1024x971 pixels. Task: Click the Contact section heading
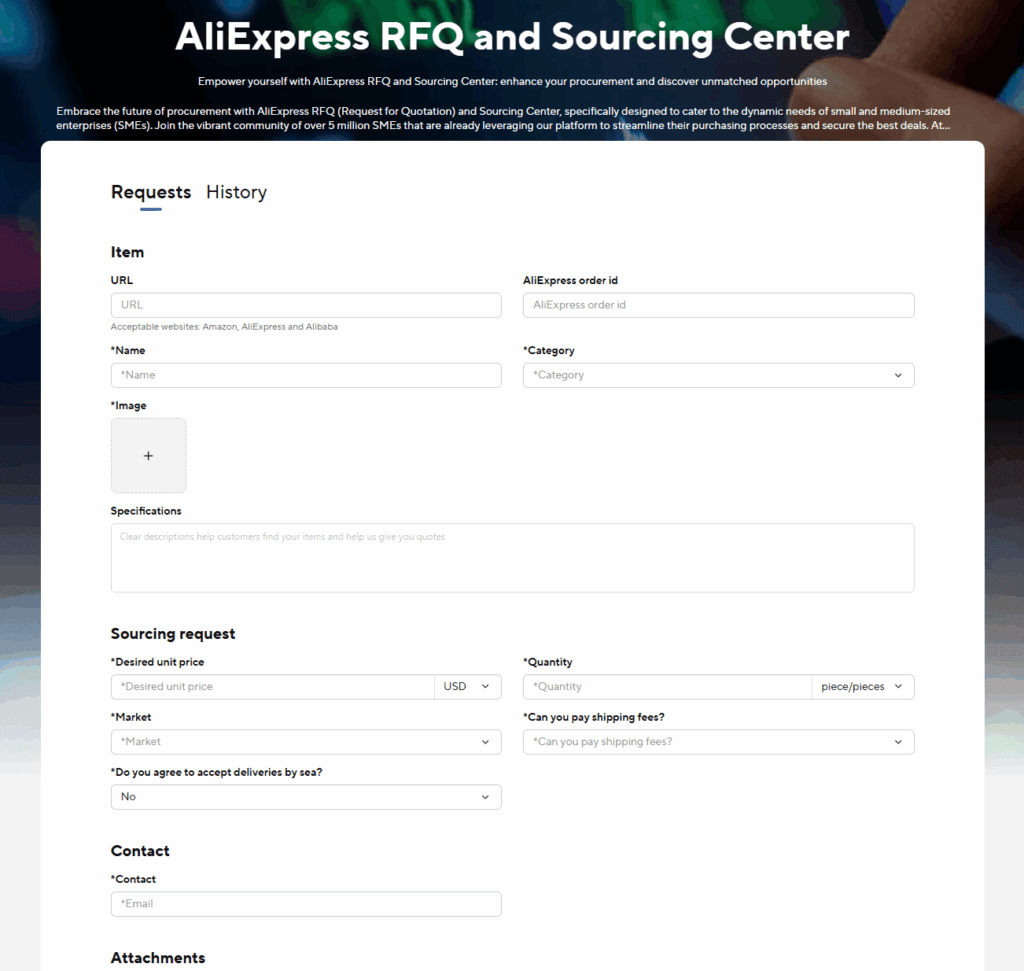[x=140, y=851]
